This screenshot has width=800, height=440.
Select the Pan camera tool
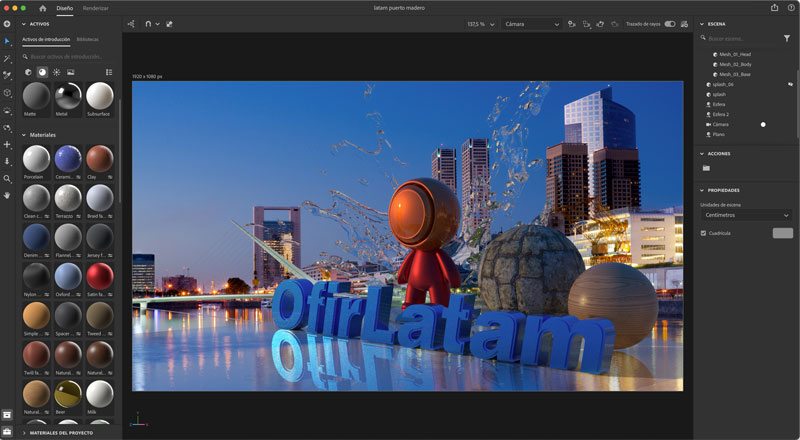[x=7, y=144]
